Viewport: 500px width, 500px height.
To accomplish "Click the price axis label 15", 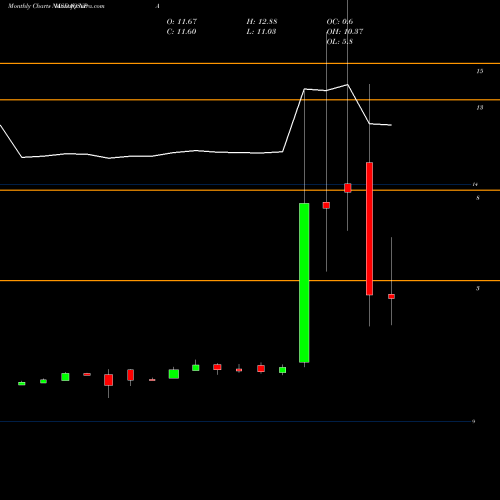I will [x=479, y=71].
